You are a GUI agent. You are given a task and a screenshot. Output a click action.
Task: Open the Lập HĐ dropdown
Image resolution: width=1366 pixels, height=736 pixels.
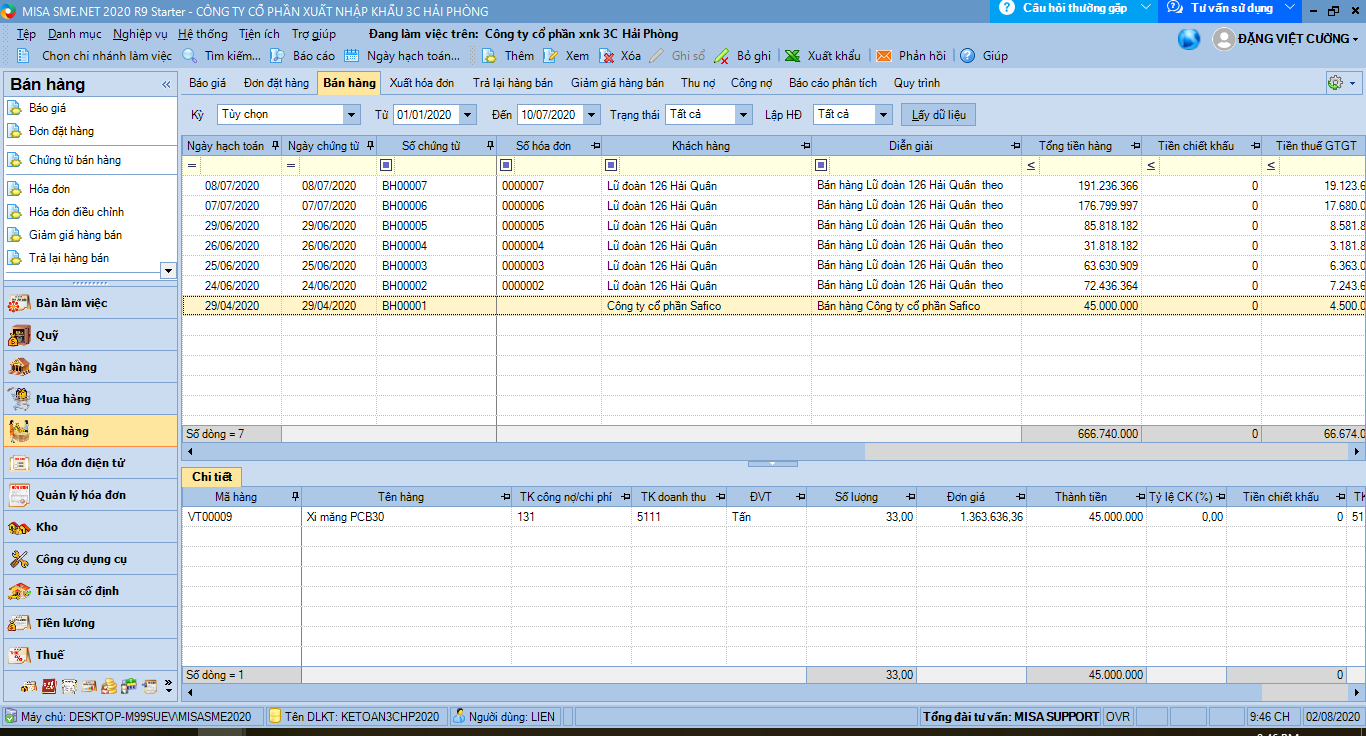tap(883, 115)
